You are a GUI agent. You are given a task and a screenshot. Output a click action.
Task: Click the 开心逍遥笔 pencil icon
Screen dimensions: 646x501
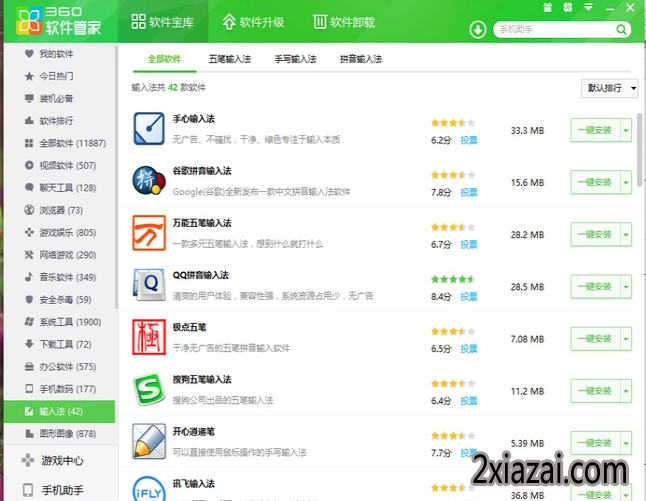pyautogui.click(x=149, y=441)
